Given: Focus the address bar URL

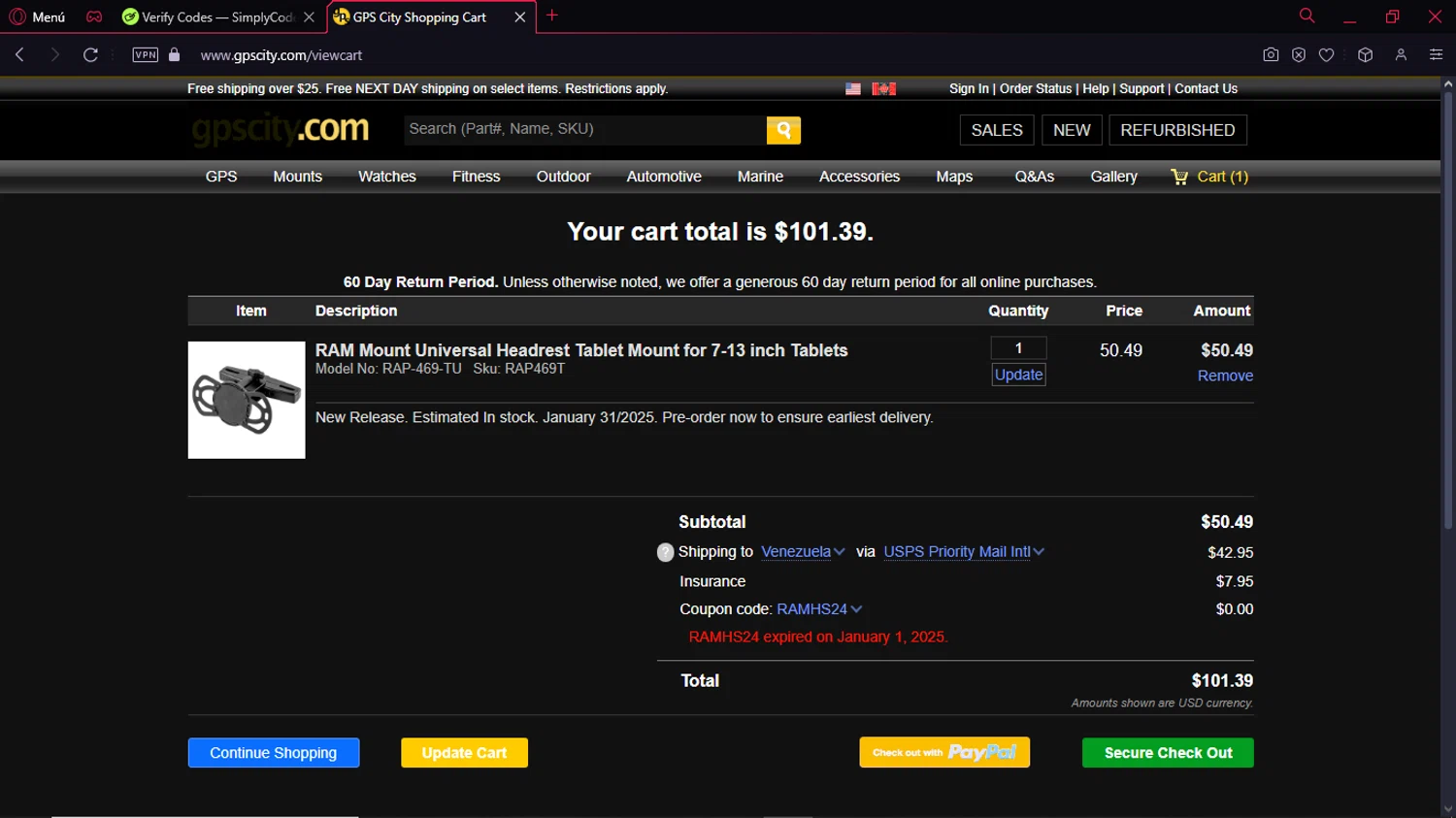Looking at the screenshot, I should (x=281, y=55).
